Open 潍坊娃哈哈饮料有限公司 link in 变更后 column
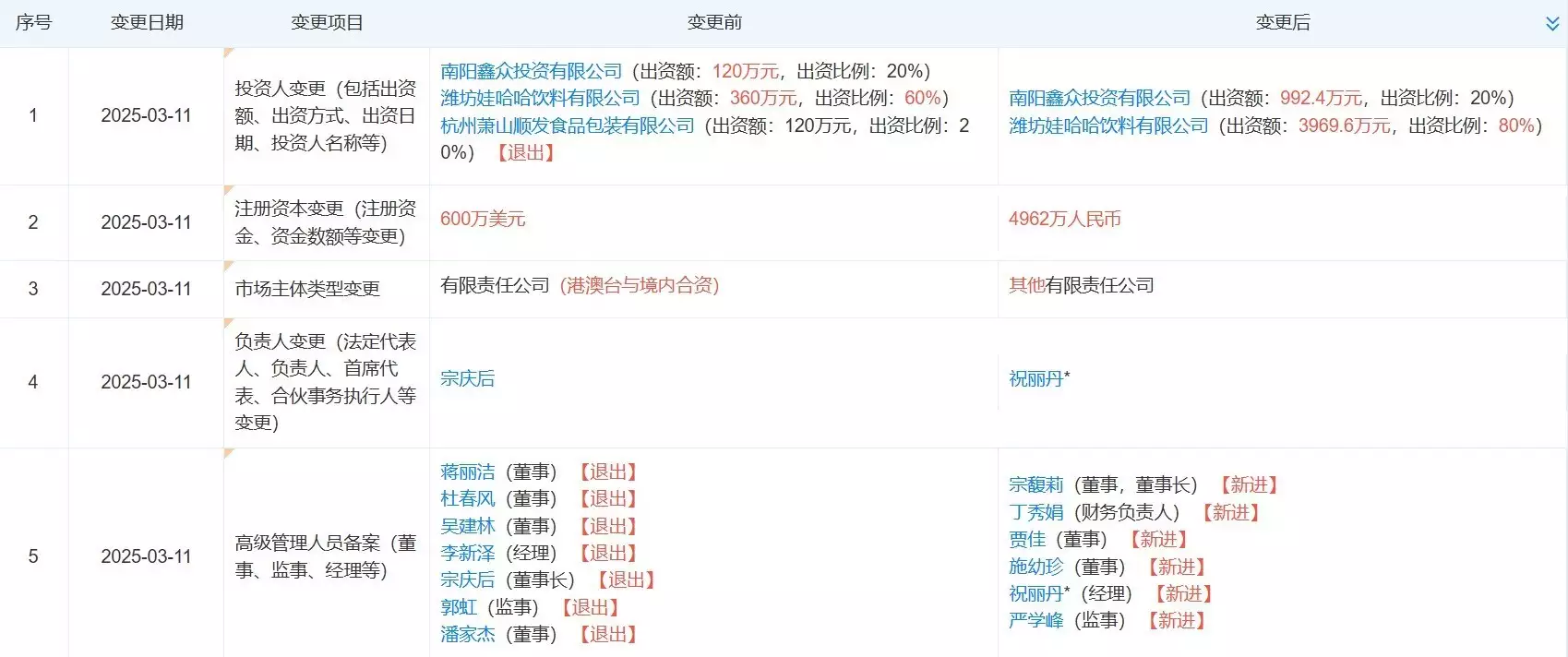 tap(1108, 125)
